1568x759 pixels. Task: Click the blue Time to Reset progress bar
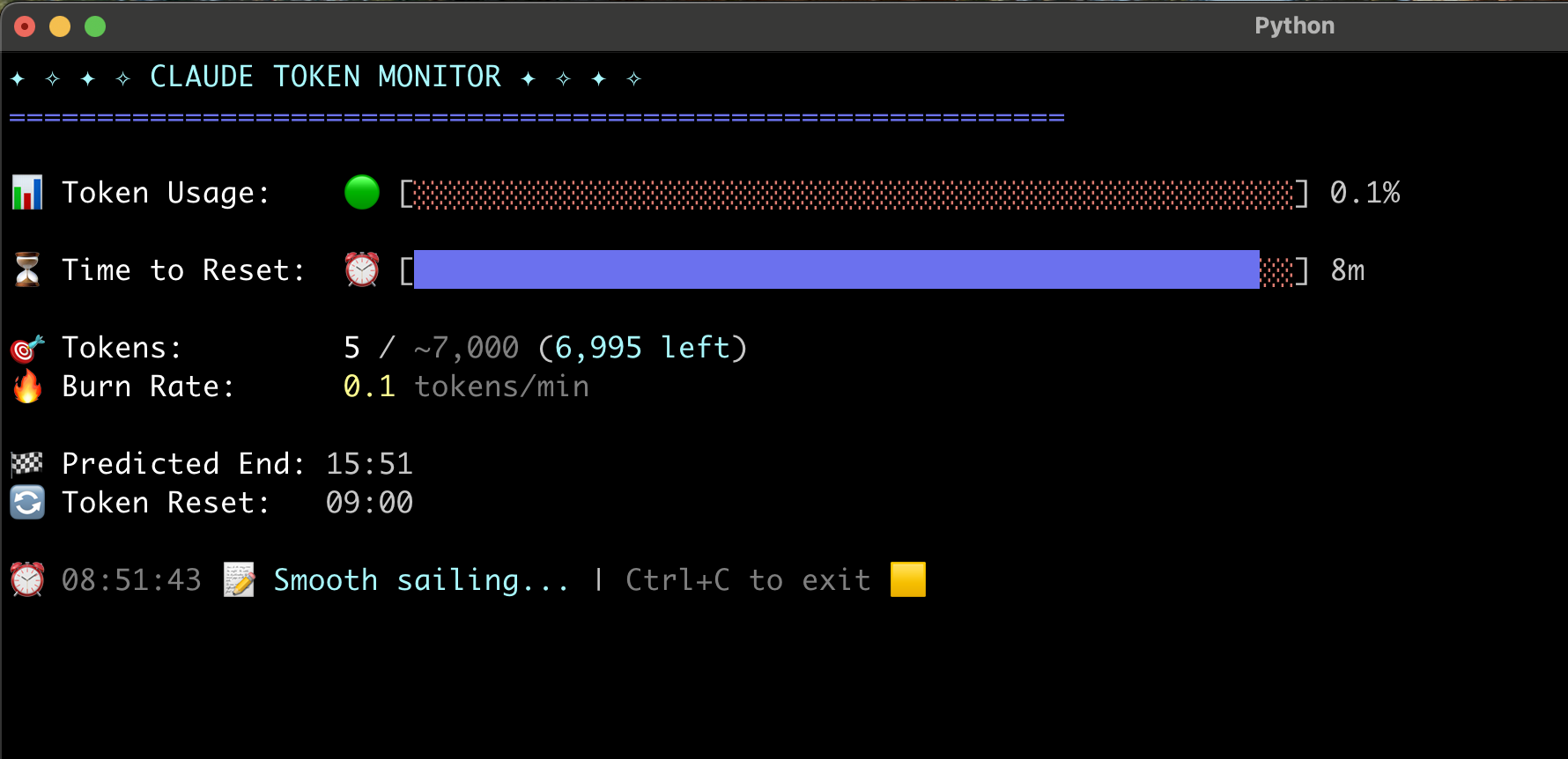coord(836,270)
